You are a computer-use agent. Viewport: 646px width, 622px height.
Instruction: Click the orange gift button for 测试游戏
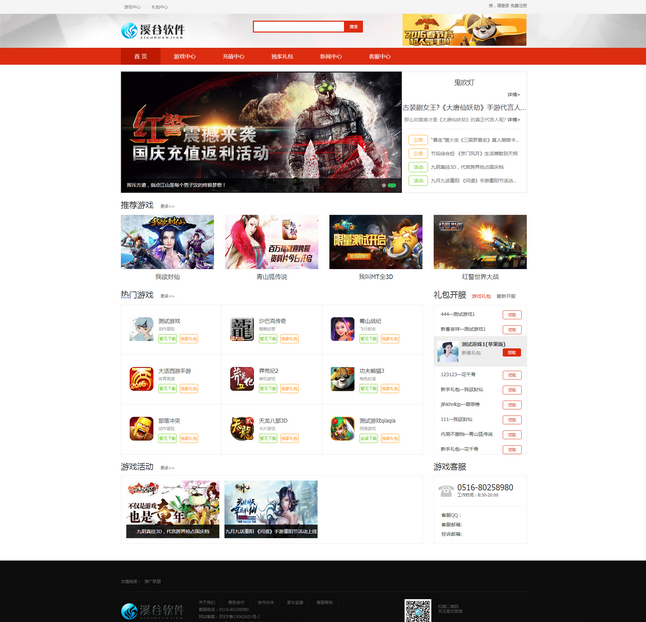(x=189, y=339)
